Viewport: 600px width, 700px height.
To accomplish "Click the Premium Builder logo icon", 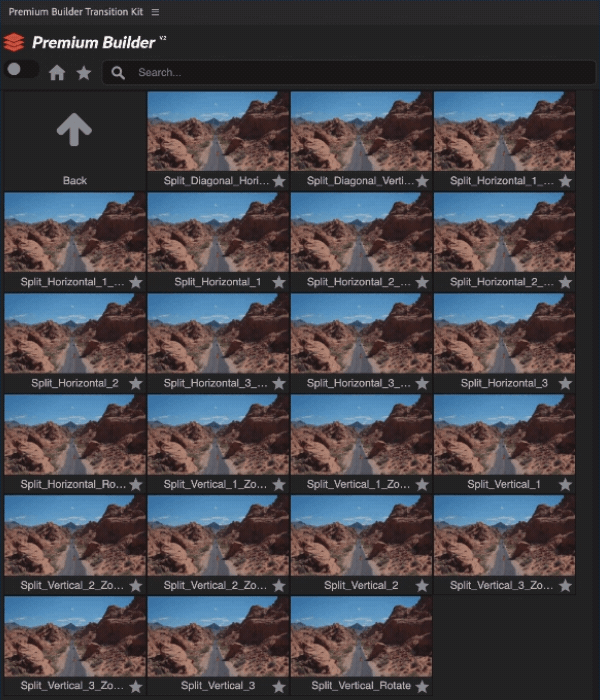I will (x=14, y=42).
